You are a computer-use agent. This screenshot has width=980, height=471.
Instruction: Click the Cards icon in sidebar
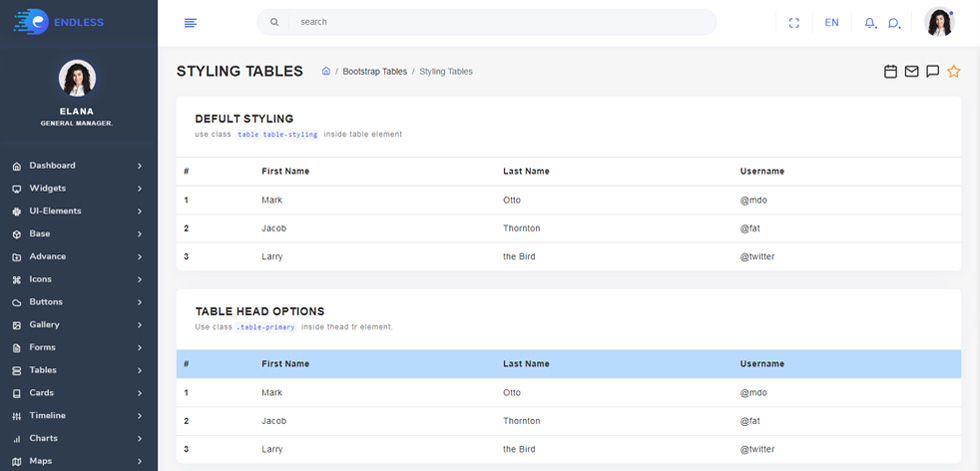pyautogui.click(x=17, y=394)
